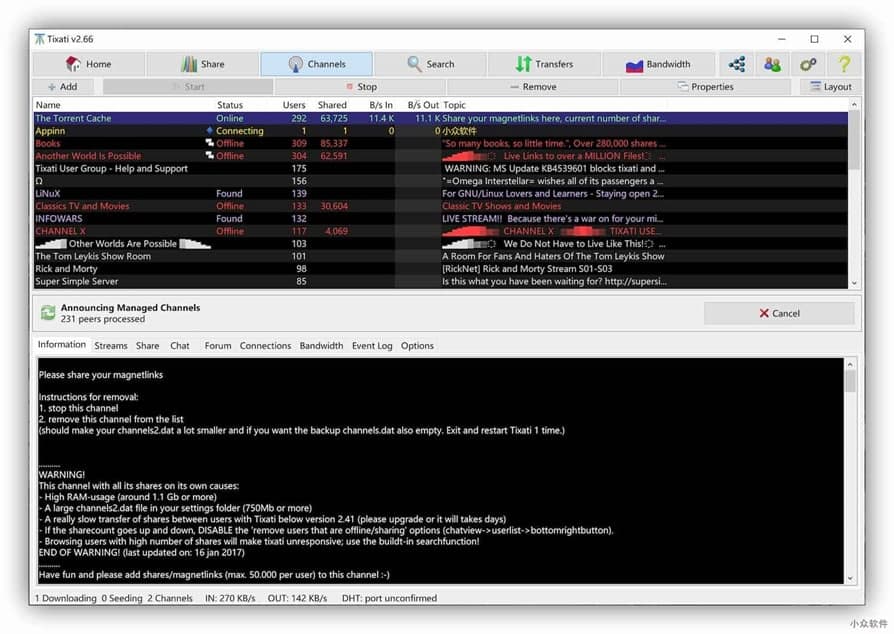894x634 pixels.
Task: Click Another World Is Possible offline status icon
Action: [x=209, y=156]
